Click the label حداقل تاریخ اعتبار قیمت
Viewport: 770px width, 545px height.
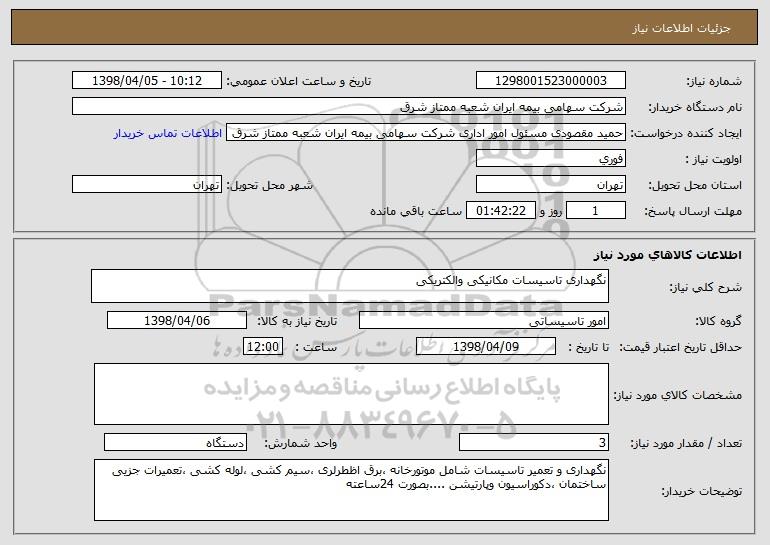[x=680, y=347]
